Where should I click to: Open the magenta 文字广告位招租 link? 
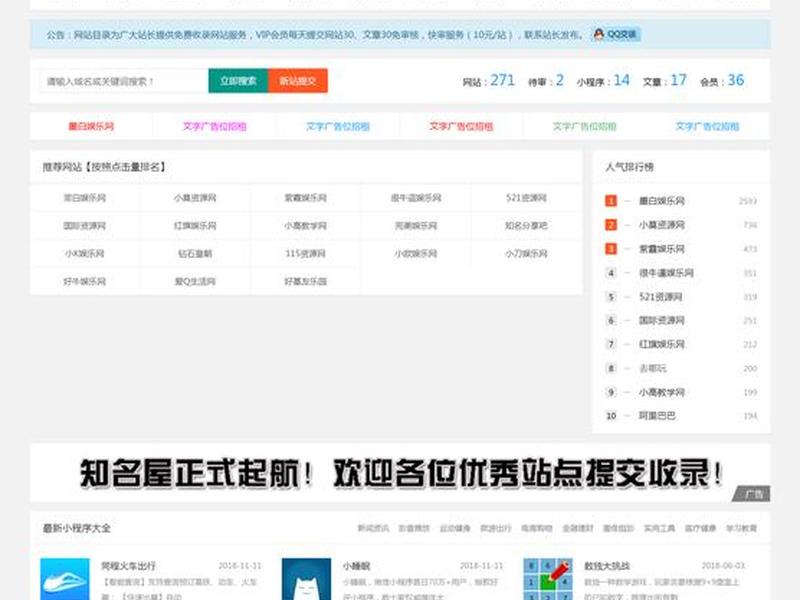point(214,126)
